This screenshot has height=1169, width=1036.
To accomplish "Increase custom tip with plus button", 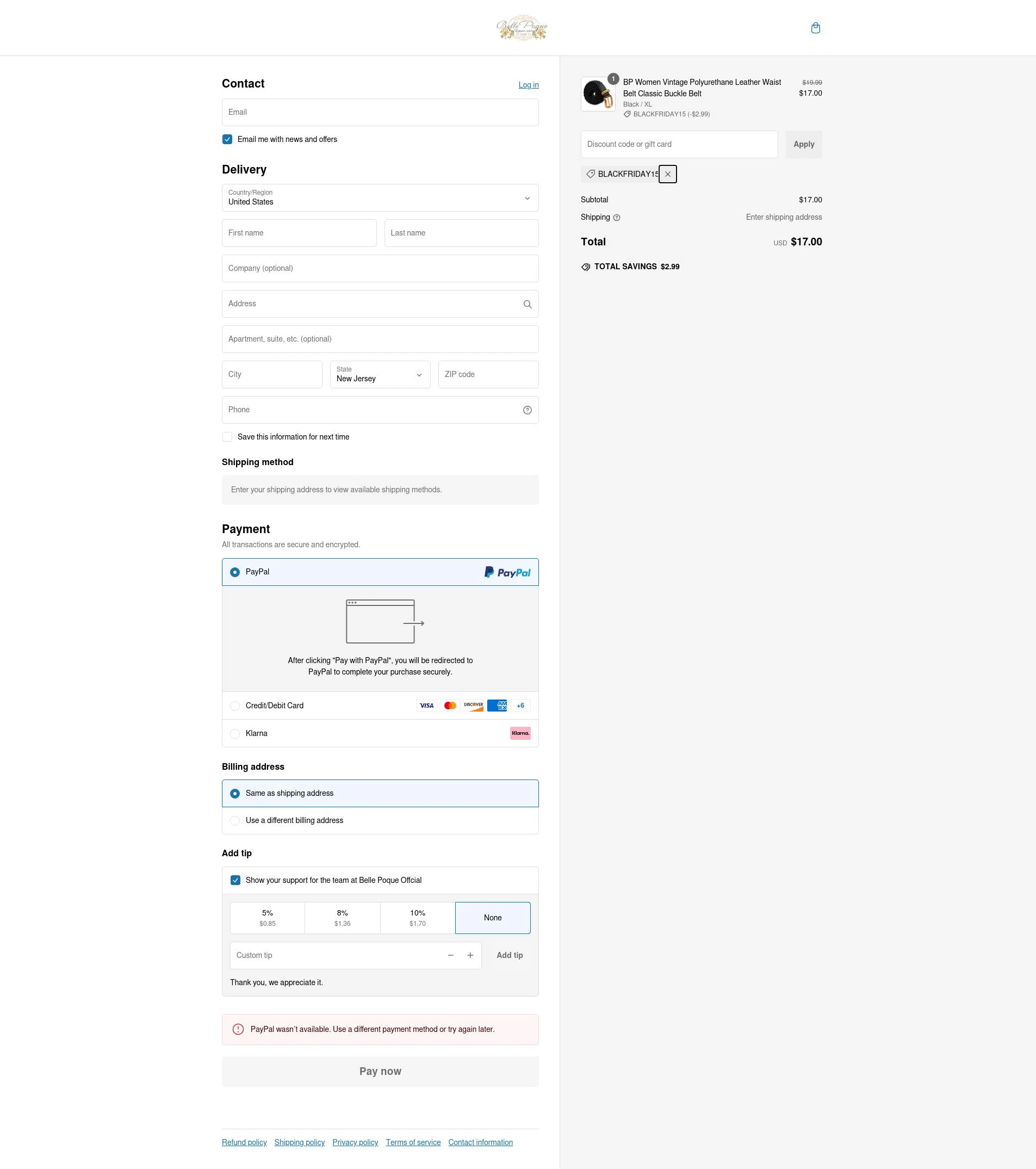I will click(x=470, y=955).
